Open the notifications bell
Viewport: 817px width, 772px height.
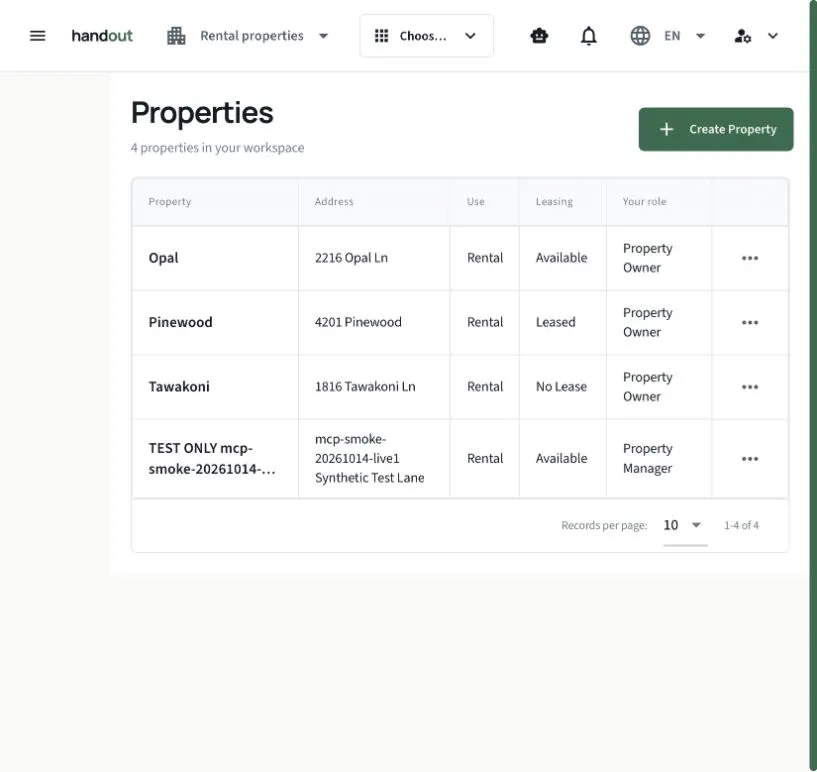pyautogui.click(x=589, y=36)
